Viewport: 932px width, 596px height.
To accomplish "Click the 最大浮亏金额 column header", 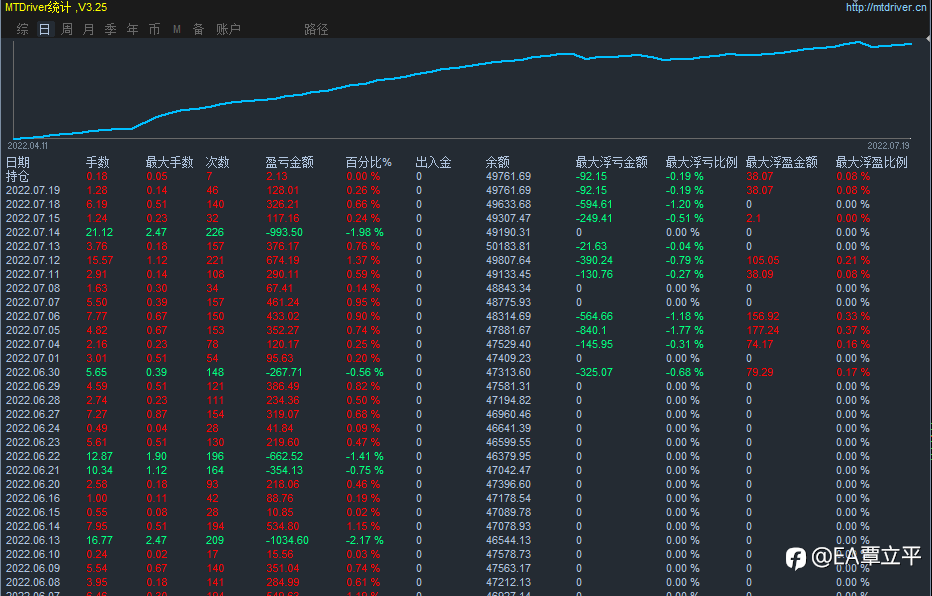I will coord(611,162).
